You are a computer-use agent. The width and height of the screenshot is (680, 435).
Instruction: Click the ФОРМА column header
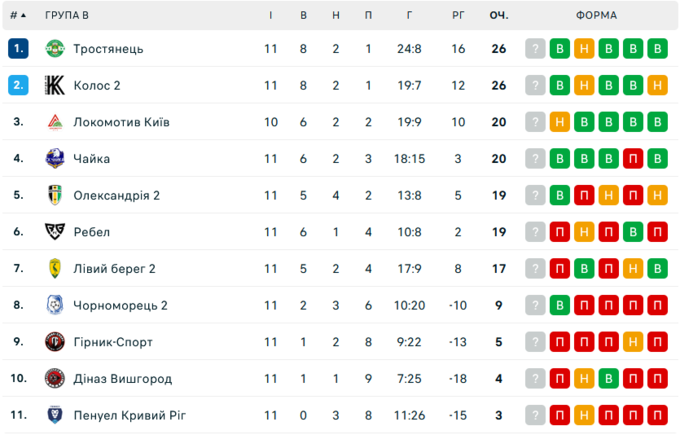pyautogui.click(x=596, y=15)
